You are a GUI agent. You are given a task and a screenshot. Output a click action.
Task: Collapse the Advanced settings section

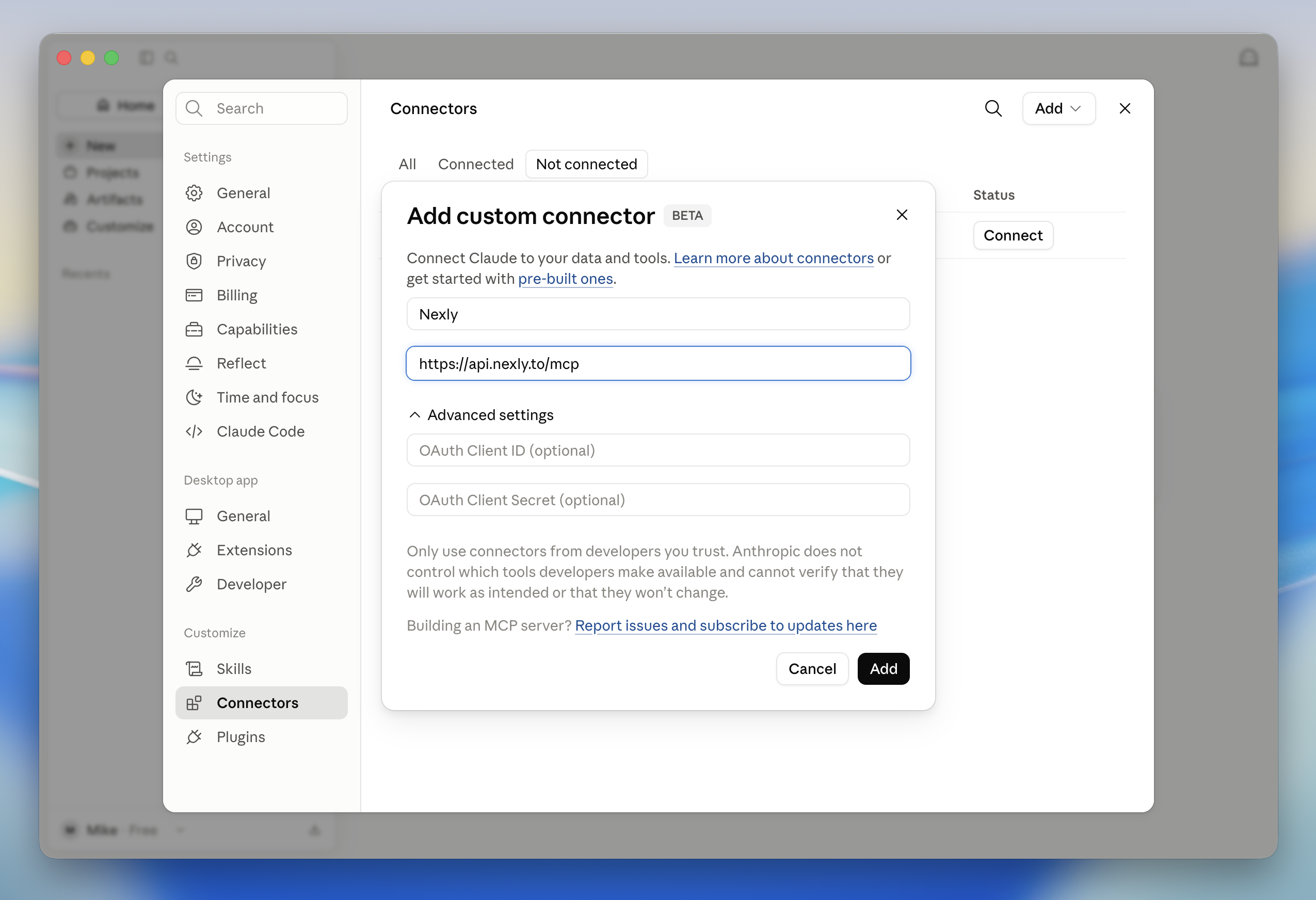point(481,415)
